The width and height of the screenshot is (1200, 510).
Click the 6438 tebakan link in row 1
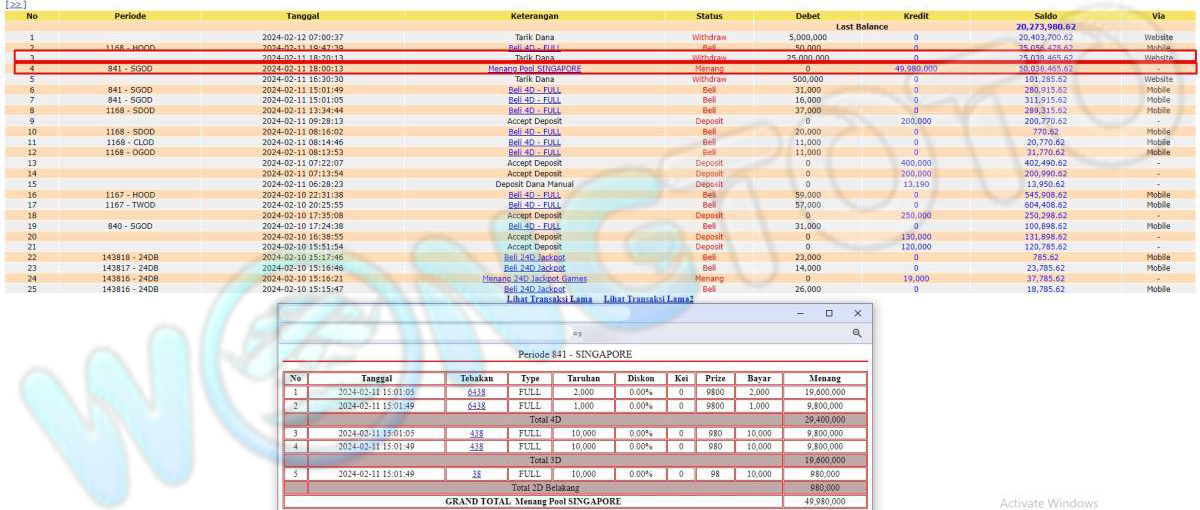(x=476, y=392)
